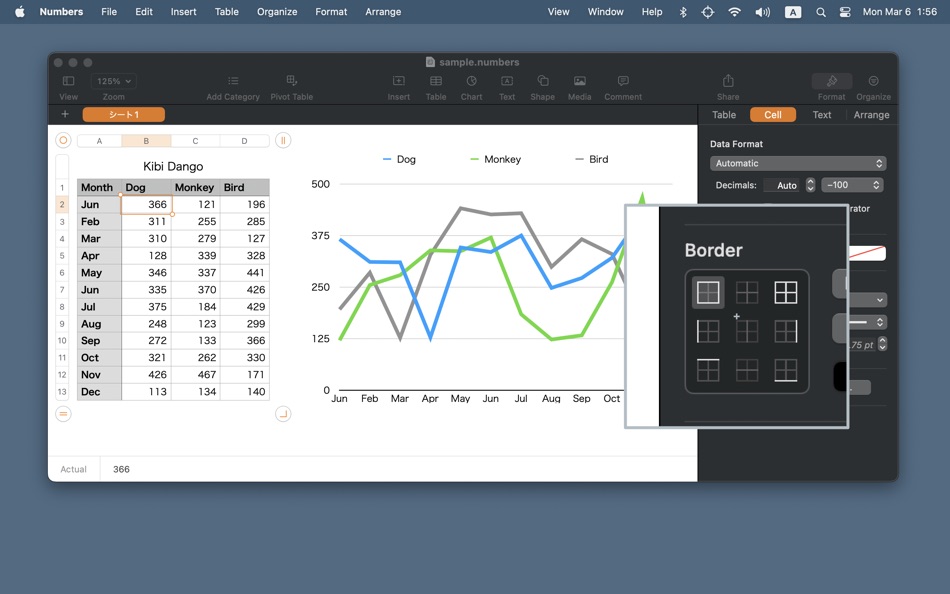Open the Zoom 125% dropdown
This screenshot has width=950, height=594.
coord(114,81)
